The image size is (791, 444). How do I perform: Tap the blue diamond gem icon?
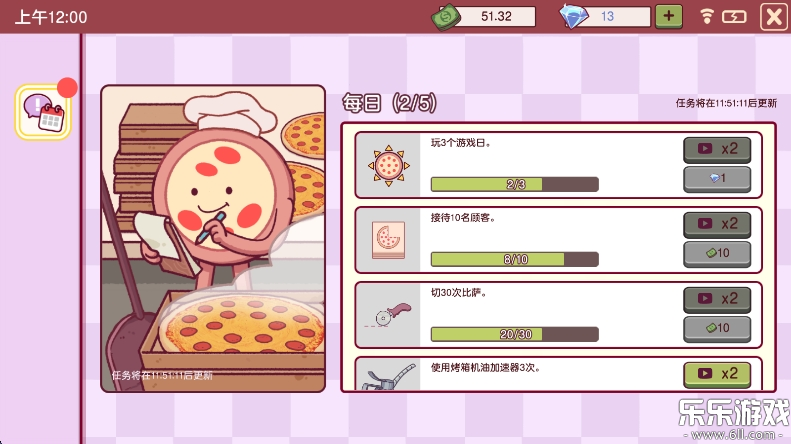tap(573, 16)
